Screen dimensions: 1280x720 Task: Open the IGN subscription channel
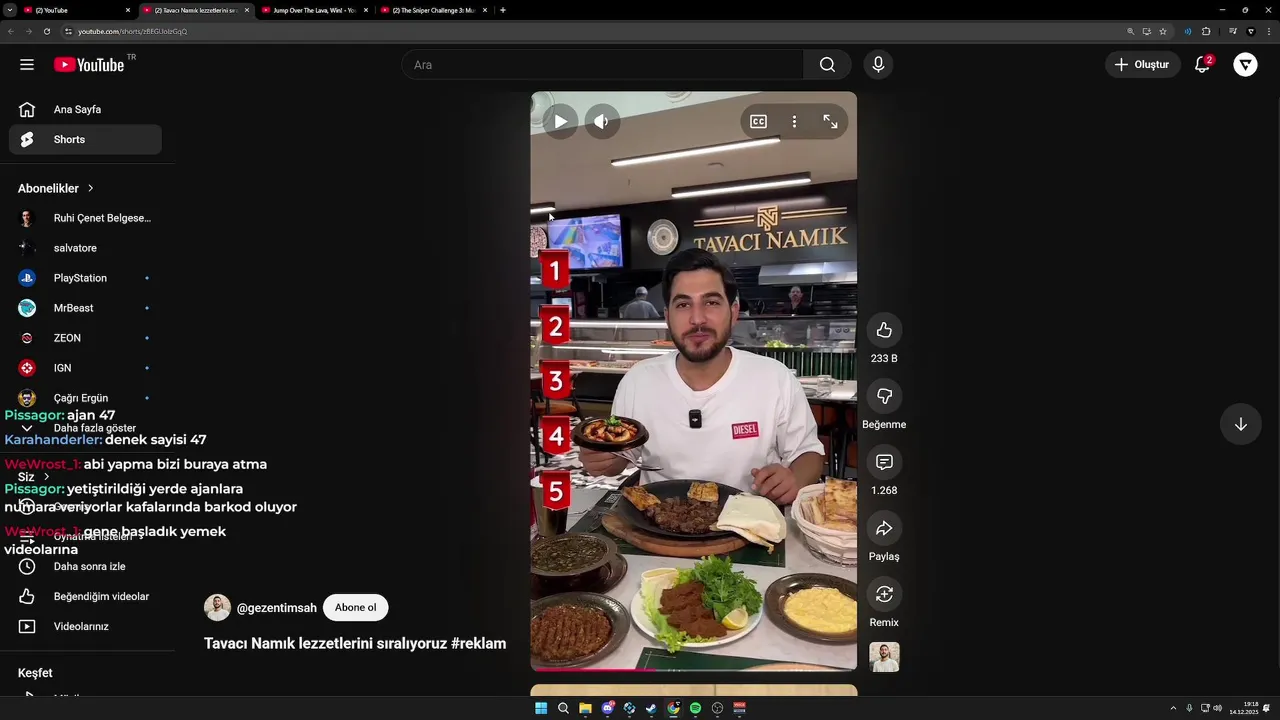[85, 368]
